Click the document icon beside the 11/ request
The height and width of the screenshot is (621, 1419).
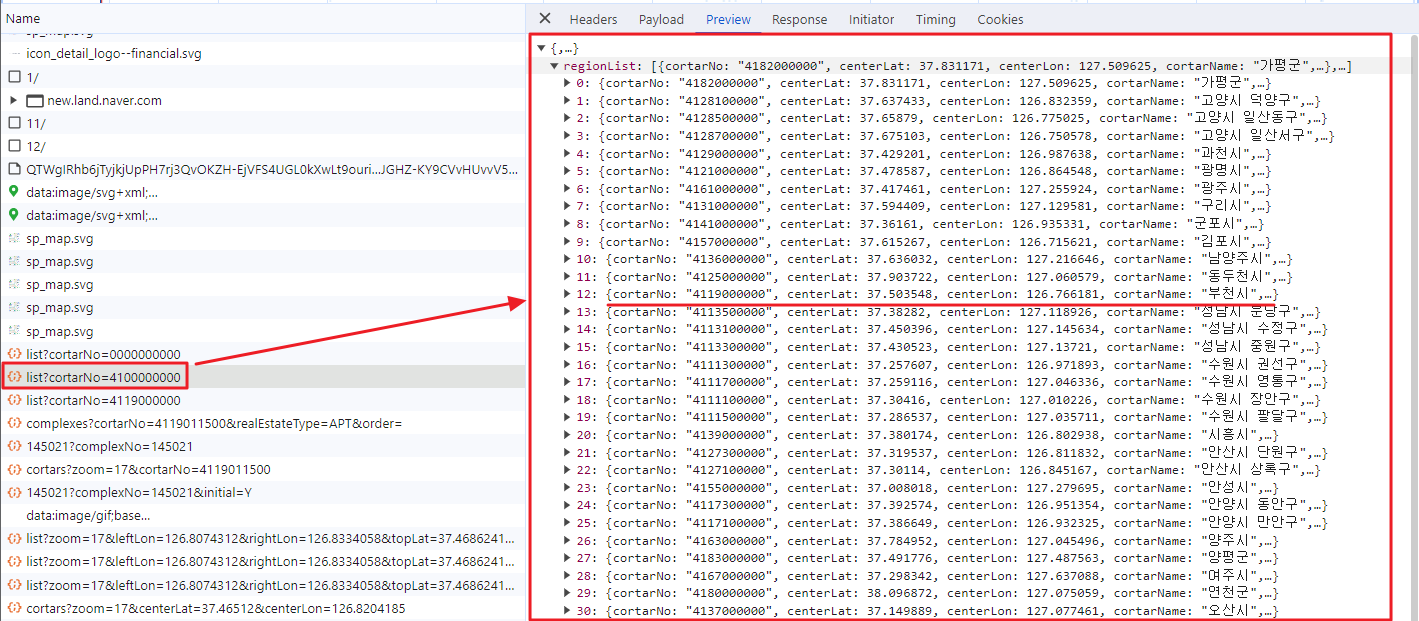pos(14,123)
